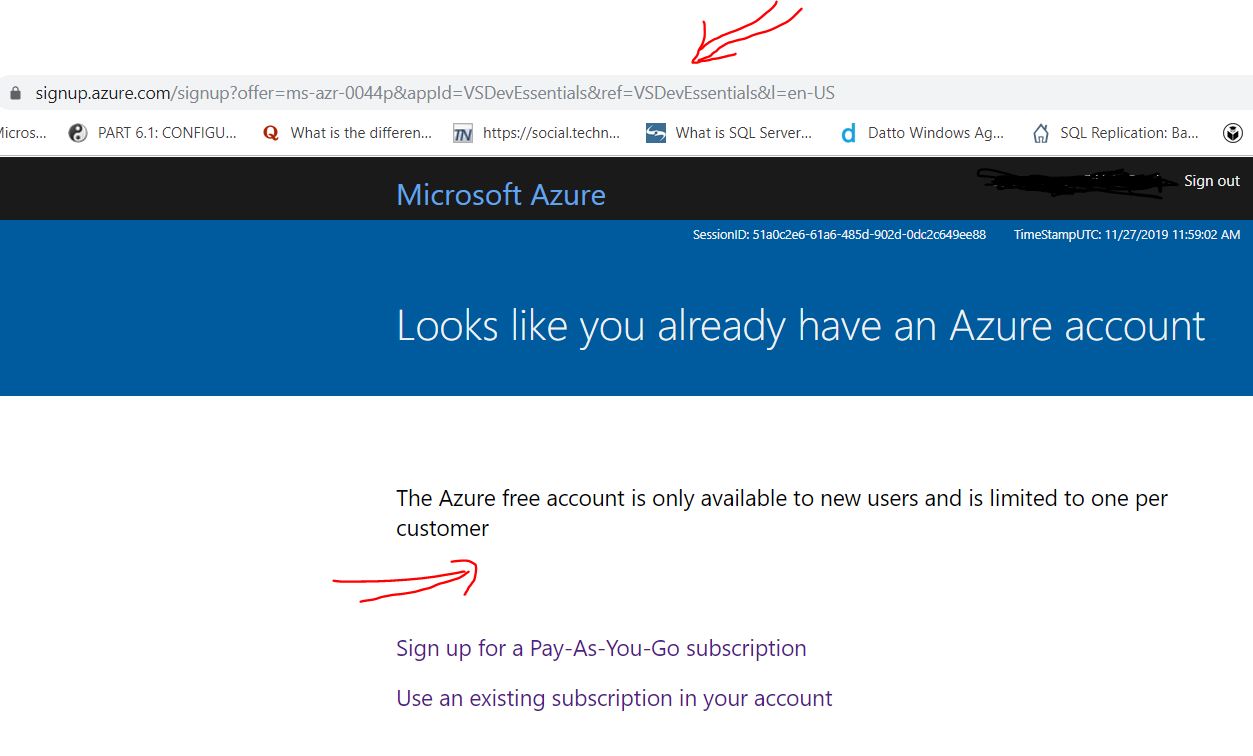Screen dimensions: 1253x756
Task: Click the 'Azure free account is only available' message
Action: coord(782,513)
